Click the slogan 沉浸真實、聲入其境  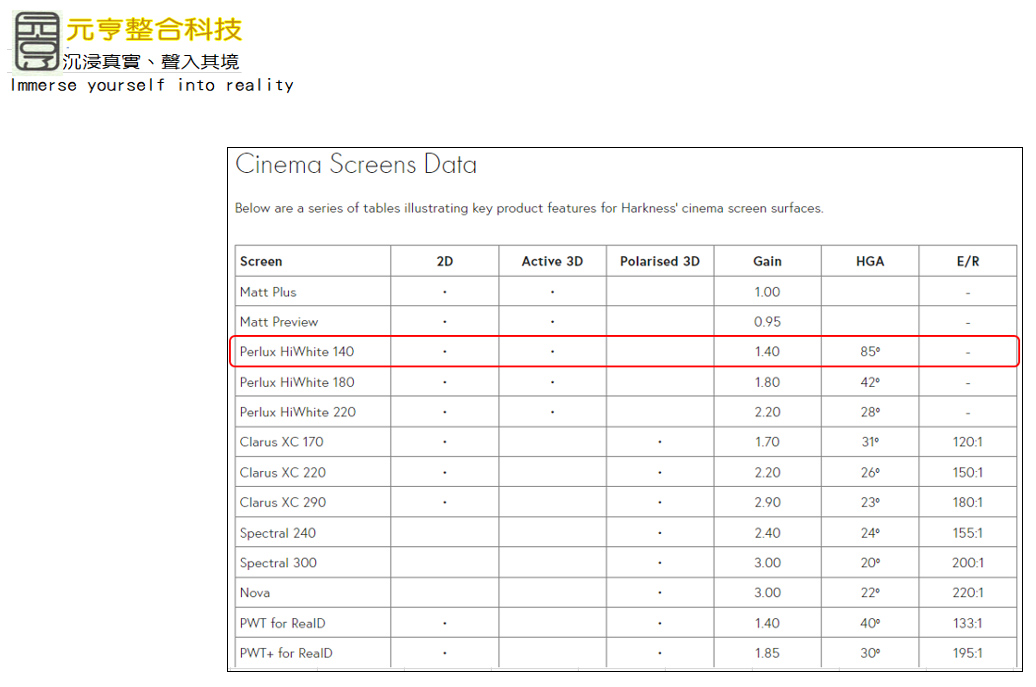(x=151, y=61)
